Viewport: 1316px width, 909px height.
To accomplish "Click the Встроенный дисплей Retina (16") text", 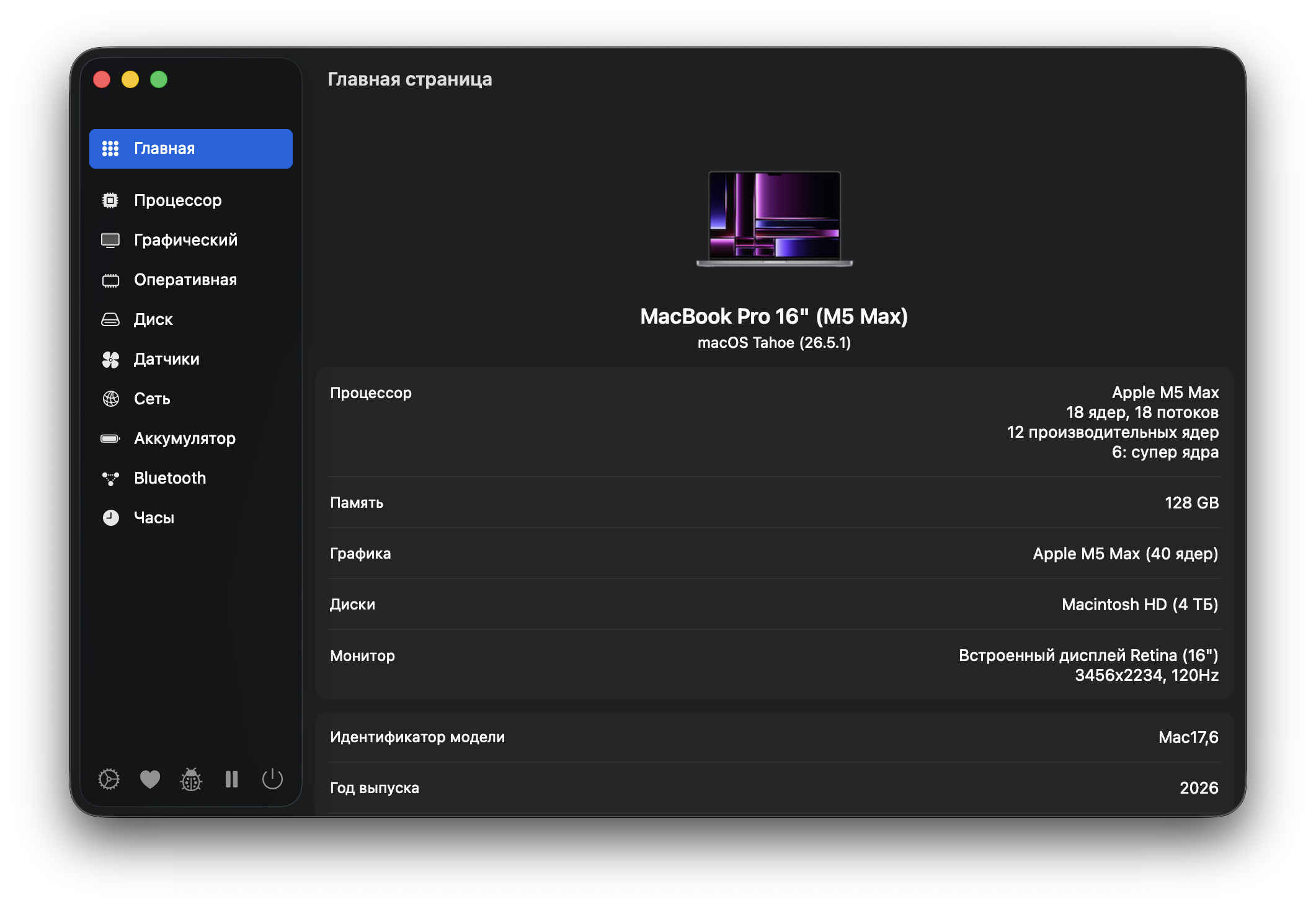I will (x=1088, y=655).
